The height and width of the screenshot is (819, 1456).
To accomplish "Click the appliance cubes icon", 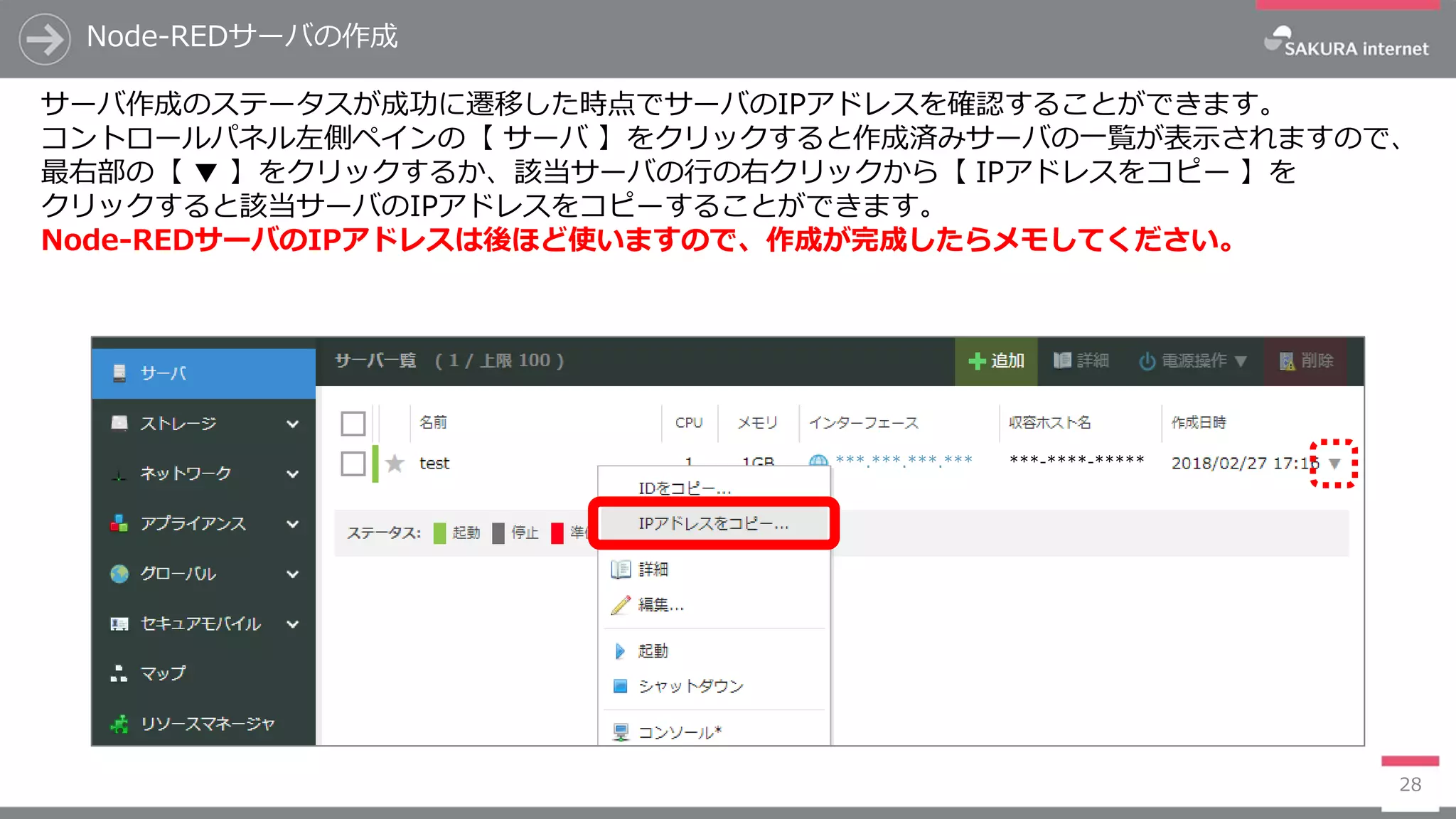I will (x=119, y=523).
